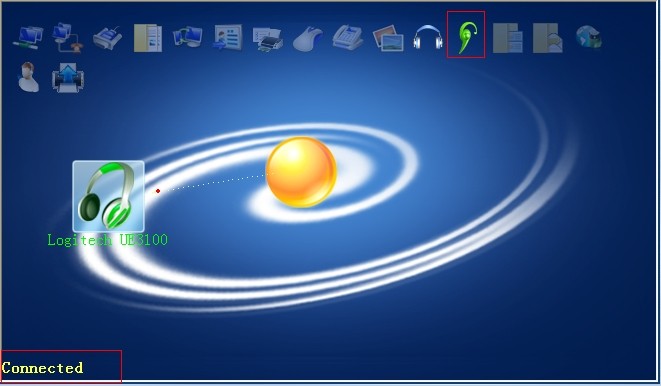Click the folder with envelope service icon
The image size is (661, 386).
[x=548, y=38]
